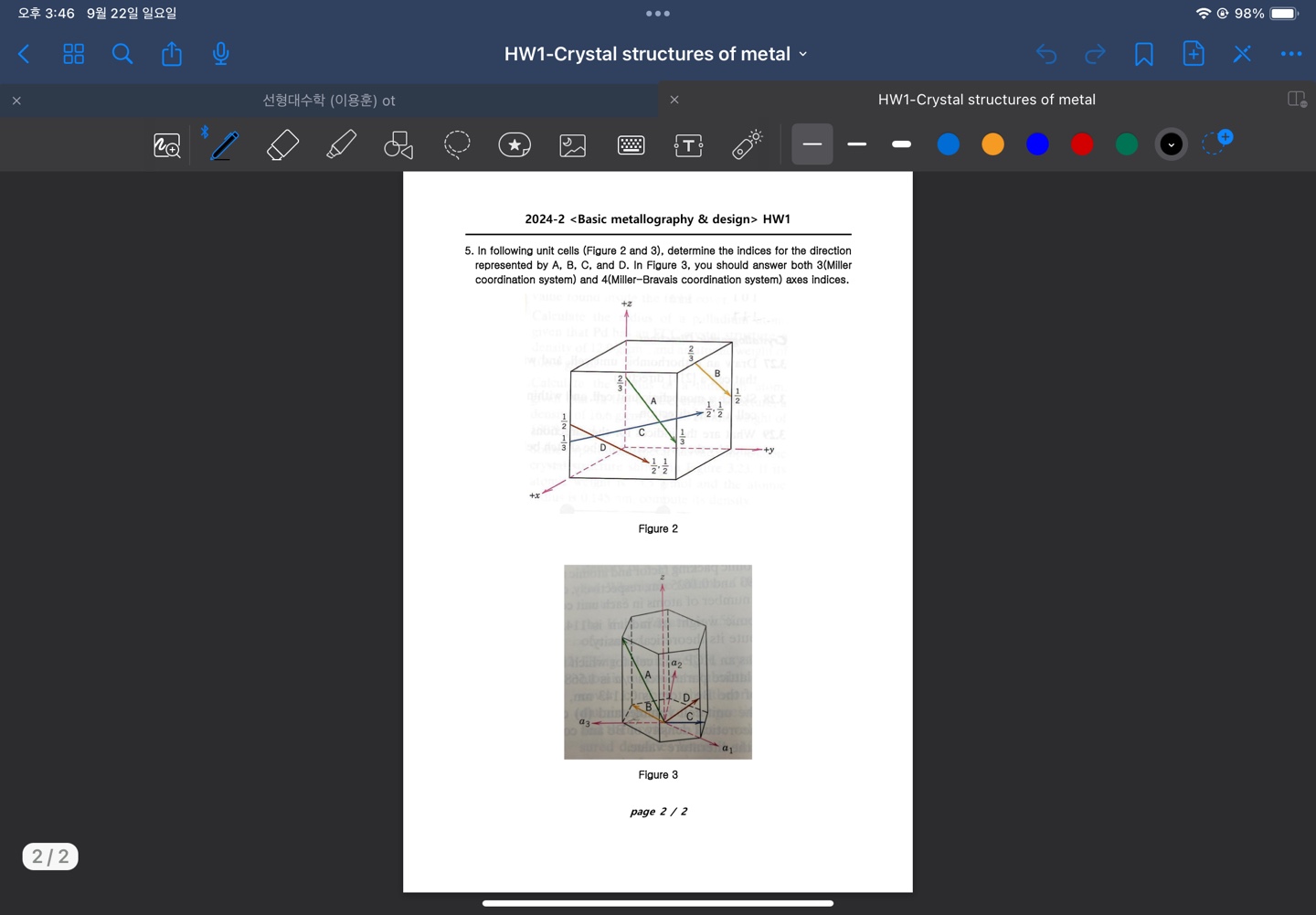
Task: Select the Image insert tool
Action: click(x=573, y=145)
